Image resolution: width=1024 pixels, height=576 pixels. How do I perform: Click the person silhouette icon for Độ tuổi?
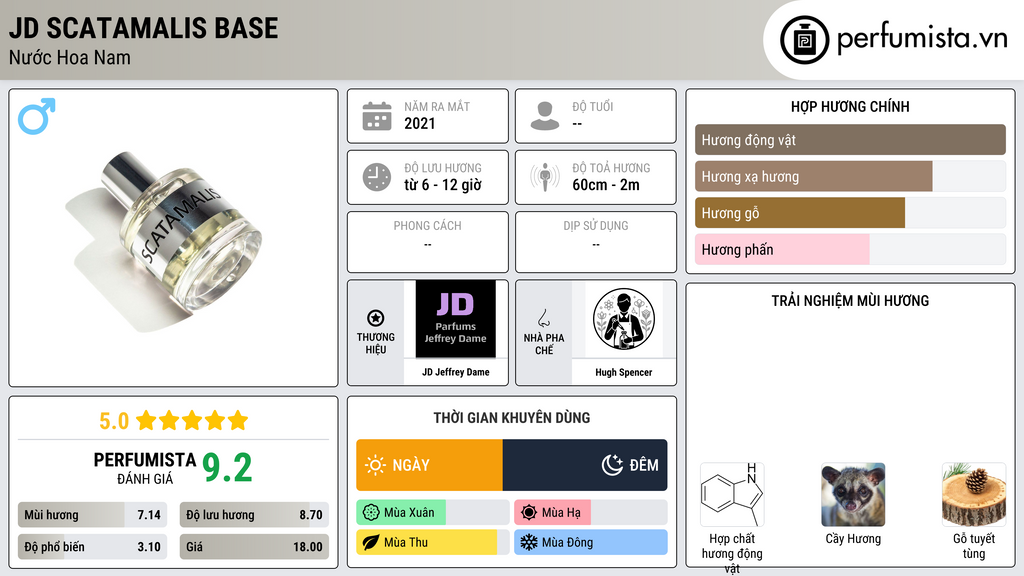tap(545, 116)
